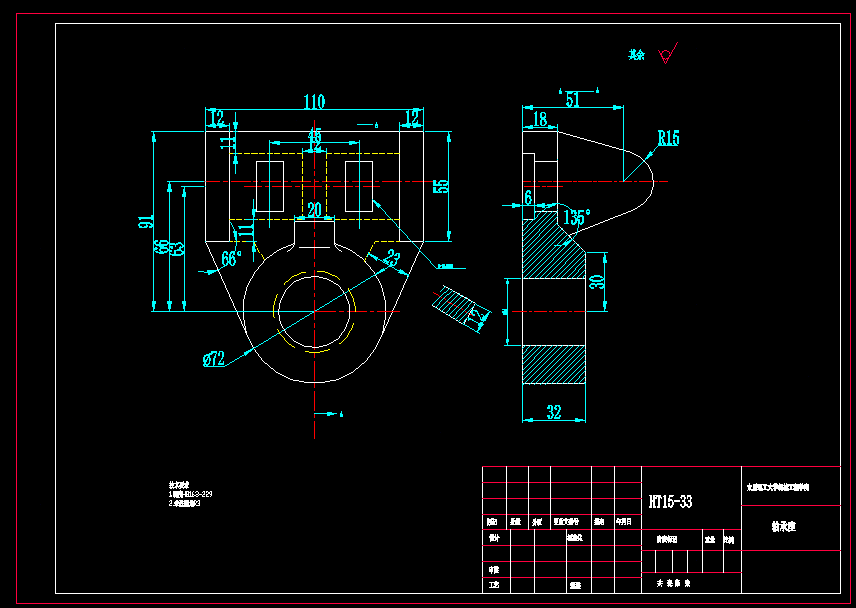This screenshot has width=856, height=608.
Task: Click the ø72 diameter dimension label
Action: (214, 359)
